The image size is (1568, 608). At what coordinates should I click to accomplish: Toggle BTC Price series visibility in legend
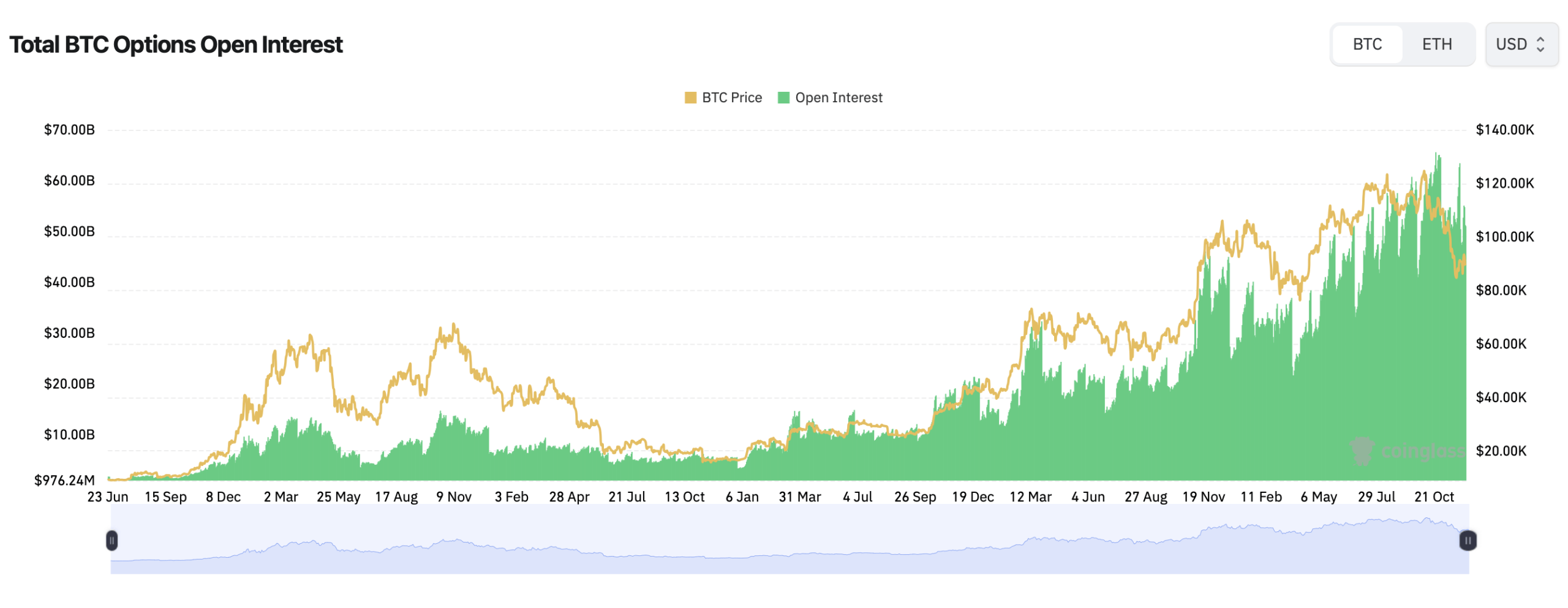(x=729, y=97)
